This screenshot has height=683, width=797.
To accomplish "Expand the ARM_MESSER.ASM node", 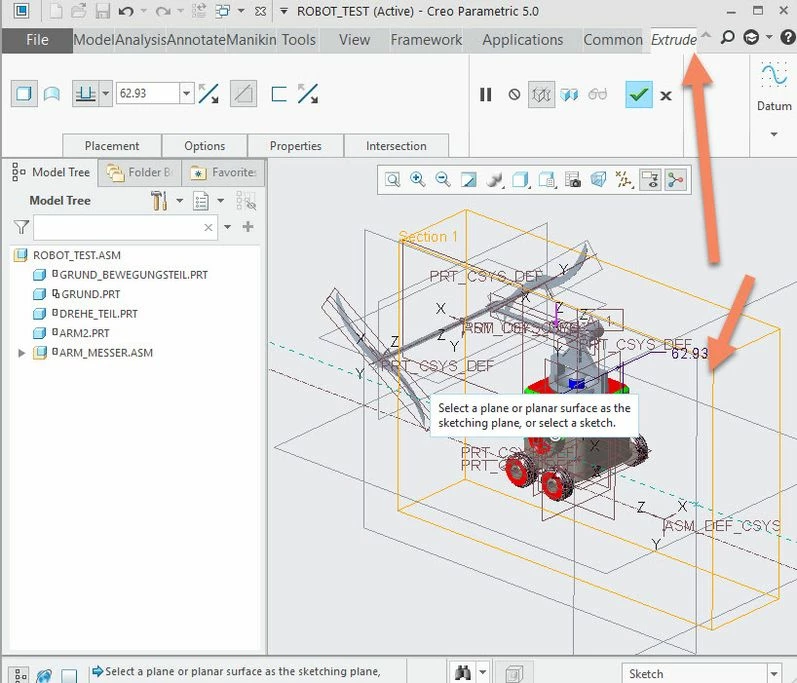I will click(21, 353).
